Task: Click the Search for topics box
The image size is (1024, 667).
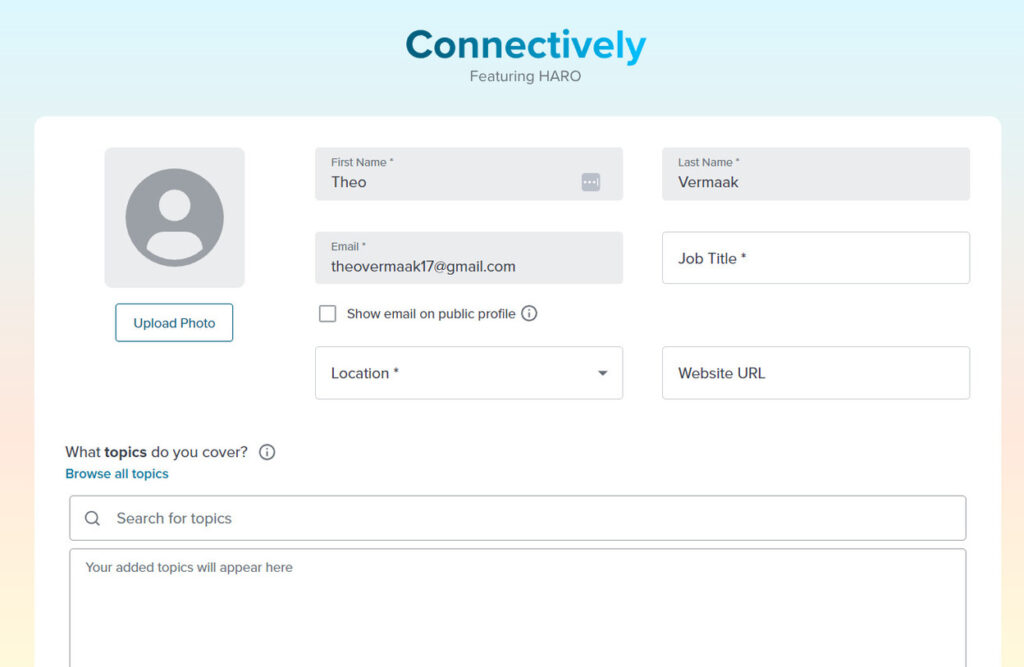Action: tap(518, 518)
